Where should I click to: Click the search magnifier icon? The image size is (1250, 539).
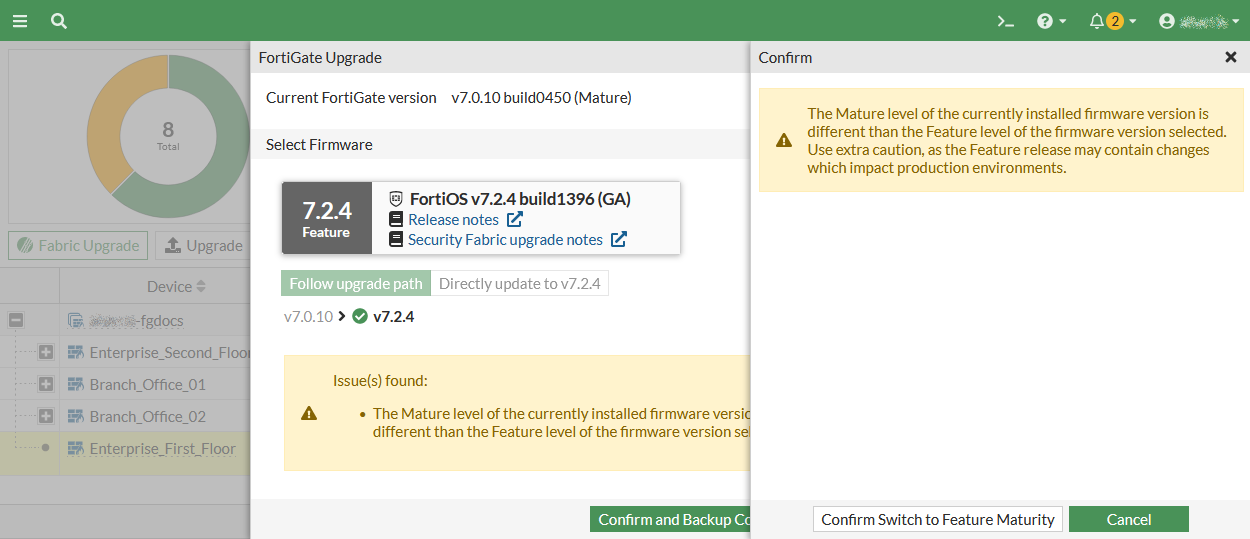(59, 21)
